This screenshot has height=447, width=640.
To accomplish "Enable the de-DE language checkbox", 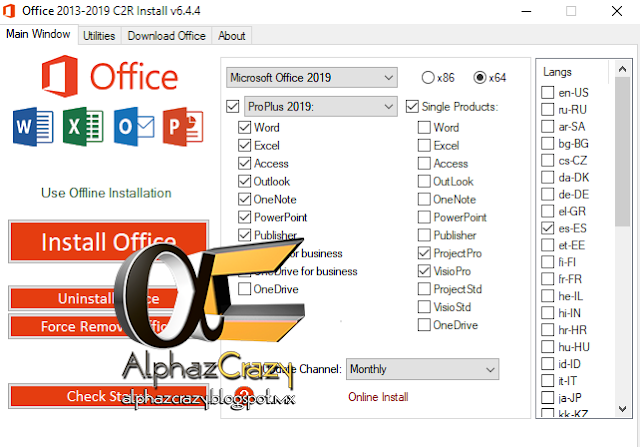I will click(x=547, y=194).
